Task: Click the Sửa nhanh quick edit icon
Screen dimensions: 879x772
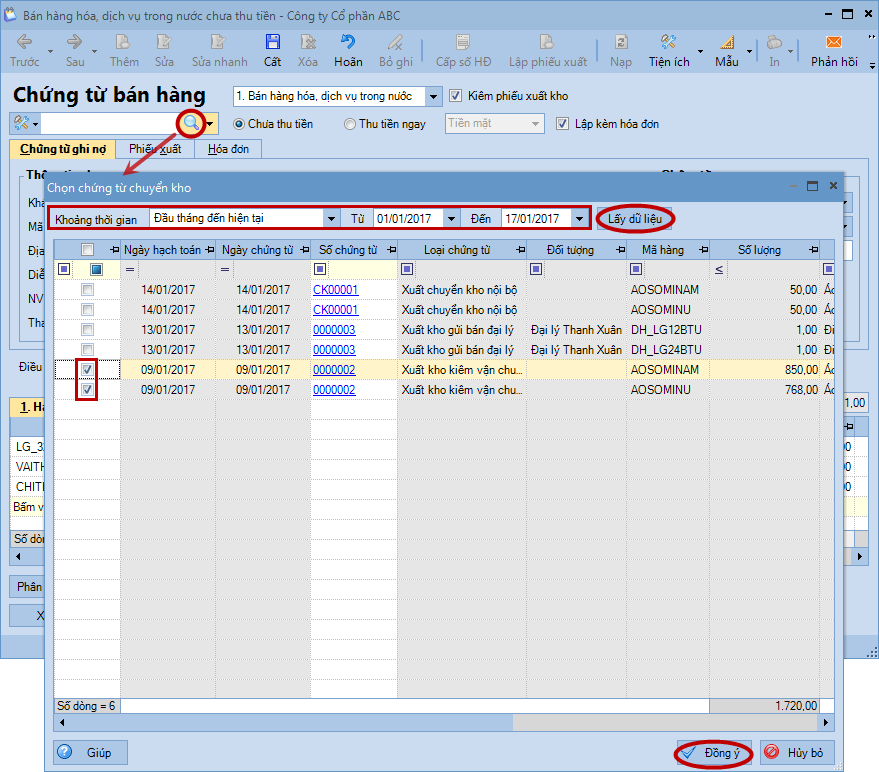Action: tap(218, 42)
